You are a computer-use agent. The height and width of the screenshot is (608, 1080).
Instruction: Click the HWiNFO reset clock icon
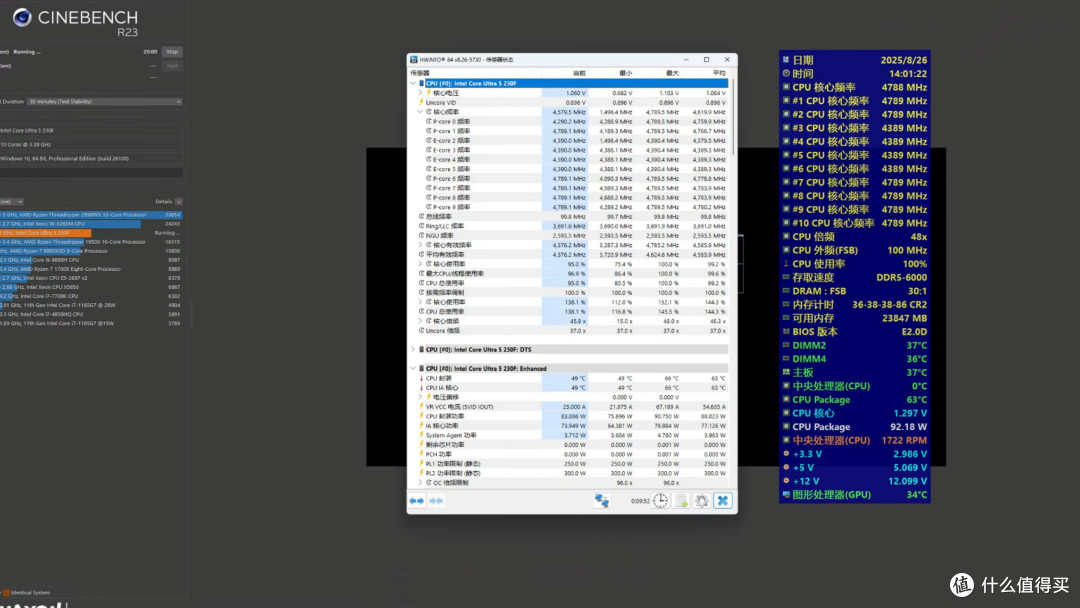[x=660, y=501]
